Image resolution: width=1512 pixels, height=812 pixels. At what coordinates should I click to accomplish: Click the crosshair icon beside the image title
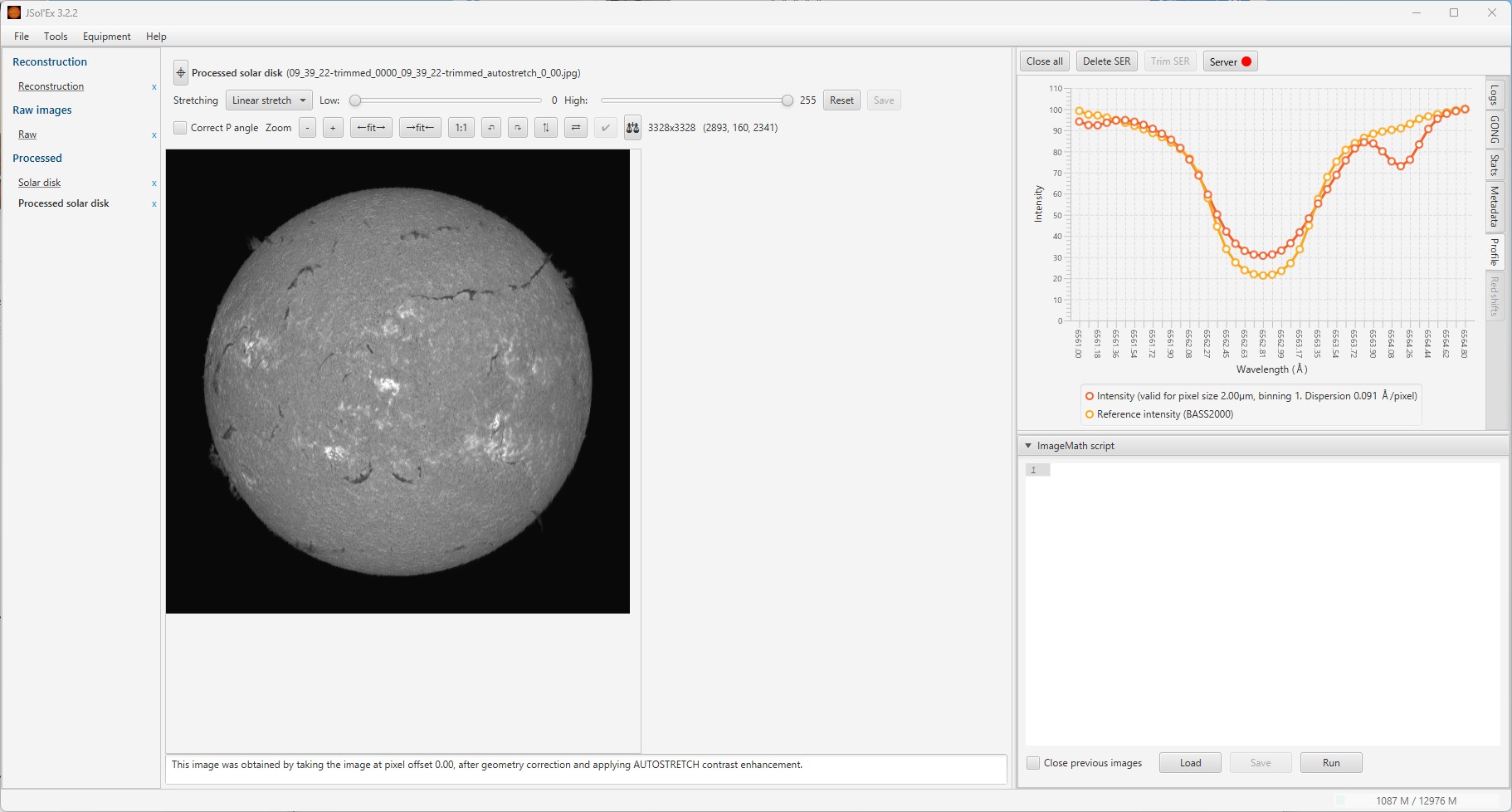click(x=181, y=73)
